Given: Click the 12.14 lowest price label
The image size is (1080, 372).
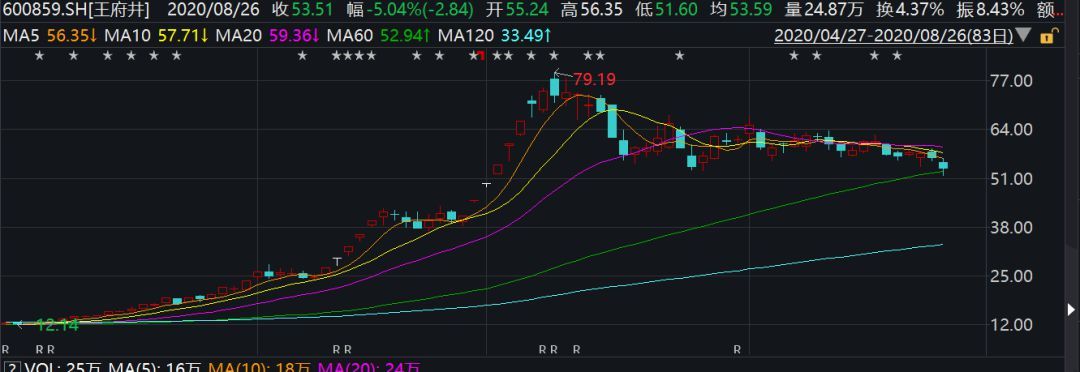Looking at the screenshot, I should [x=57, y=324].
